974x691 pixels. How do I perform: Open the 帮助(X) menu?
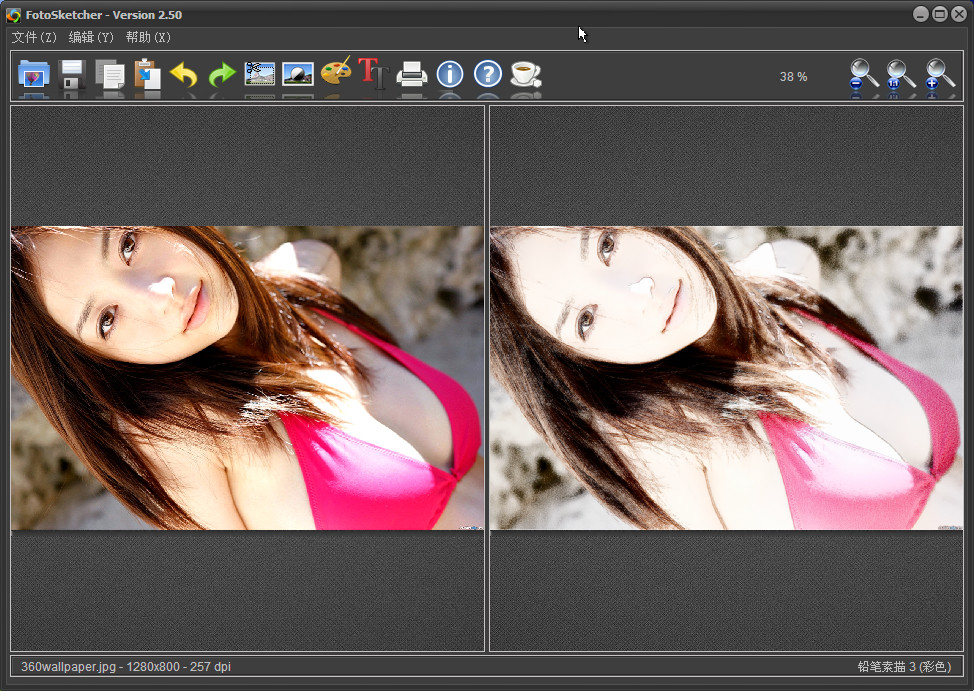[x=148, y=37]
